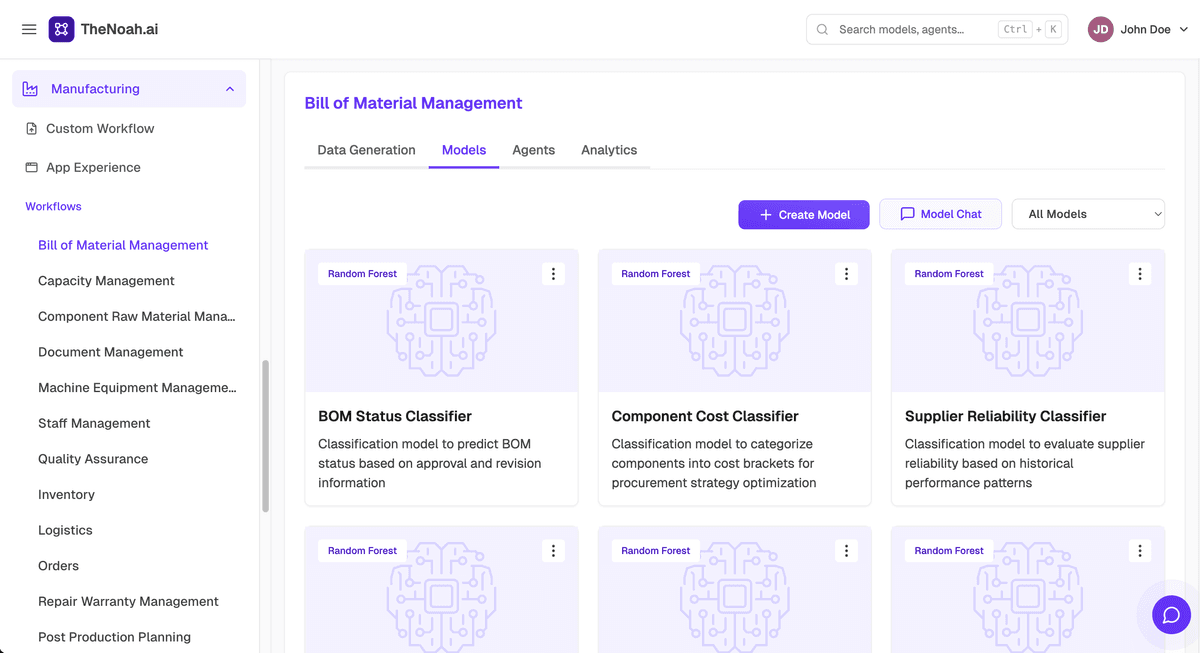Open the Staff Management workflow
The image size is (1200, 653).
coord(94,423)
